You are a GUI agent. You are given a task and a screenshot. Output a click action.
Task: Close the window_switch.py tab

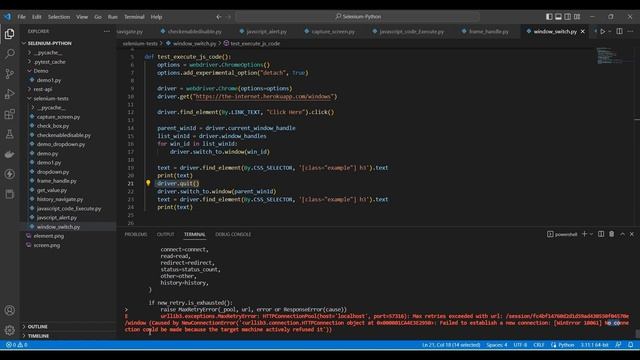582,31
